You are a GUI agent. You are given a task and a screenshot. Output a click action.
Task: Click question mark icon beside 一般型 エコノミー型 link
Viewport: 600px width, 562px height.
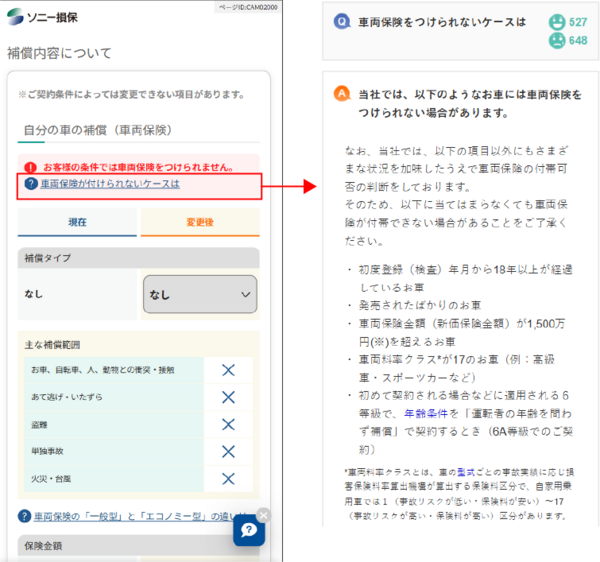click(x=24, y=516)
